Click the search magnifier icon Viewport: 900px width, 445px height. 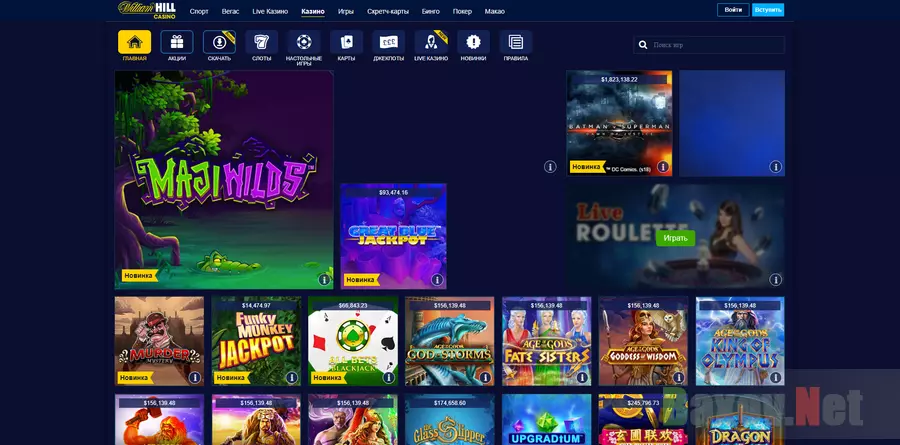point(643,45)
